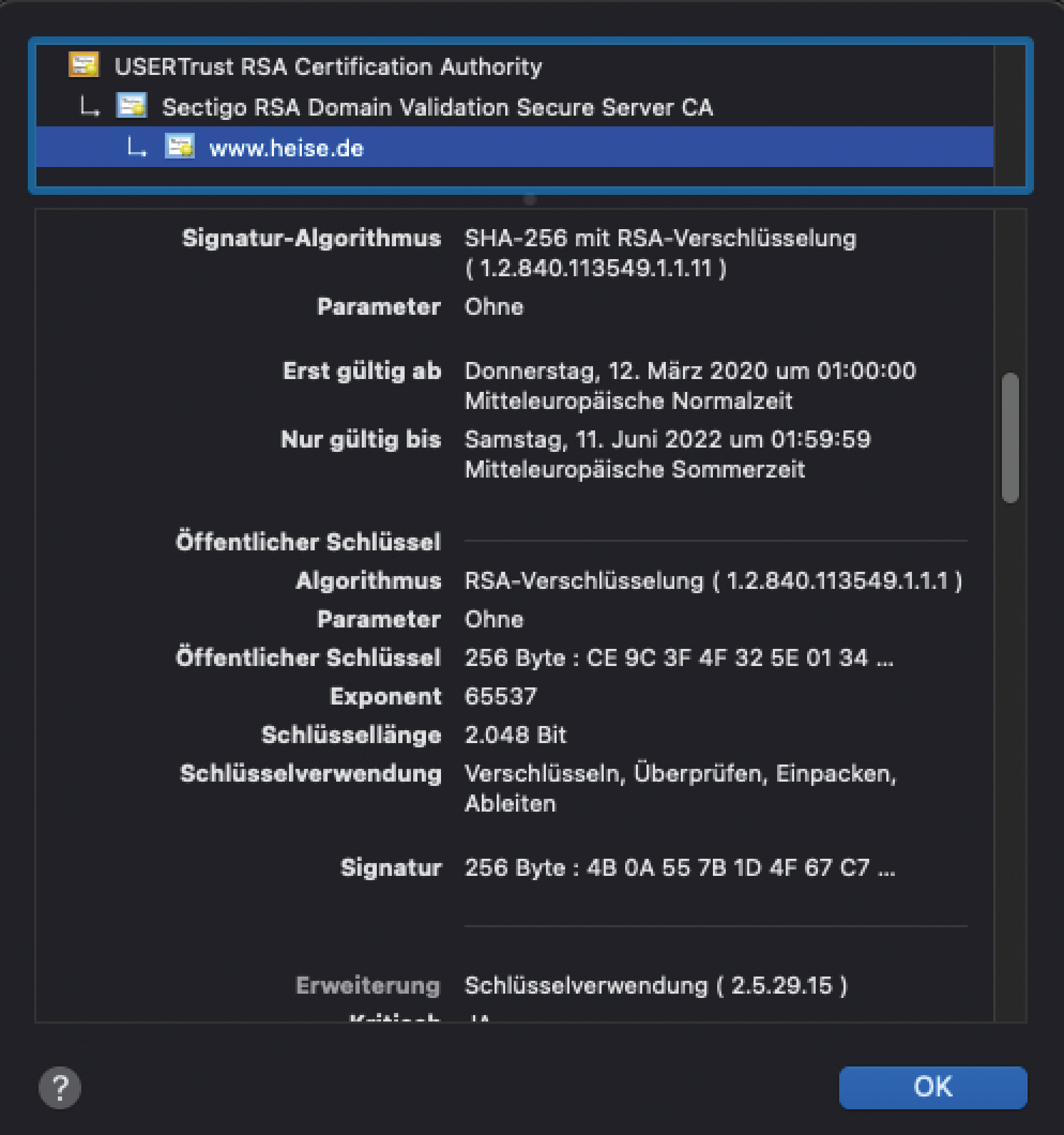Click the Erst gültig ab date value

tap(689, 371)
